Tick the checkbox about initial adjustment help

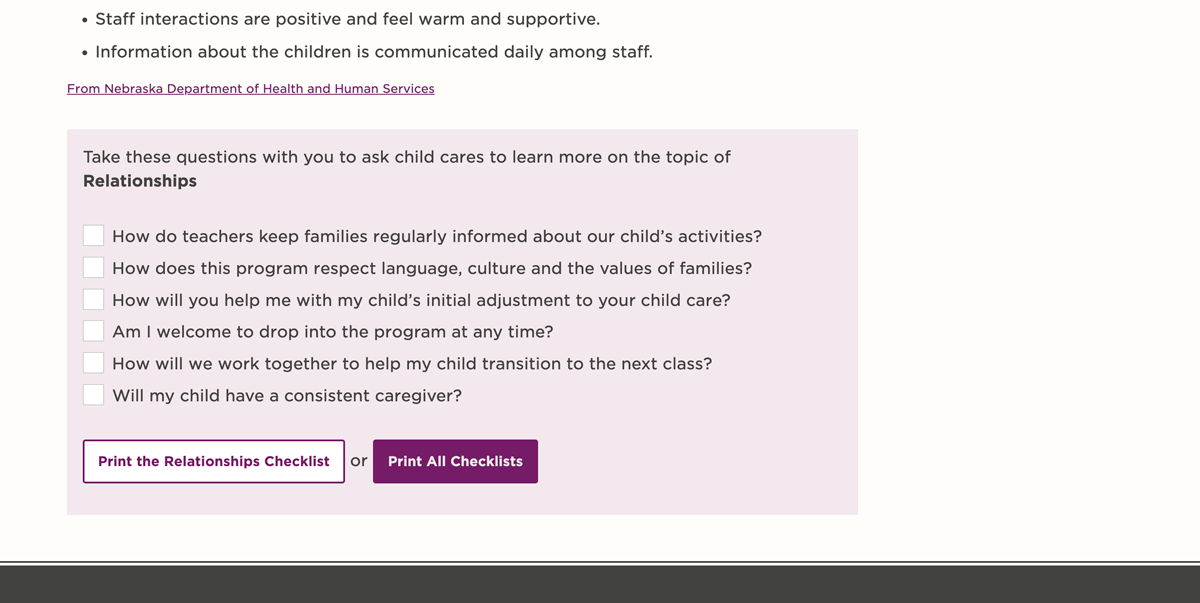[x=93, y=298]
